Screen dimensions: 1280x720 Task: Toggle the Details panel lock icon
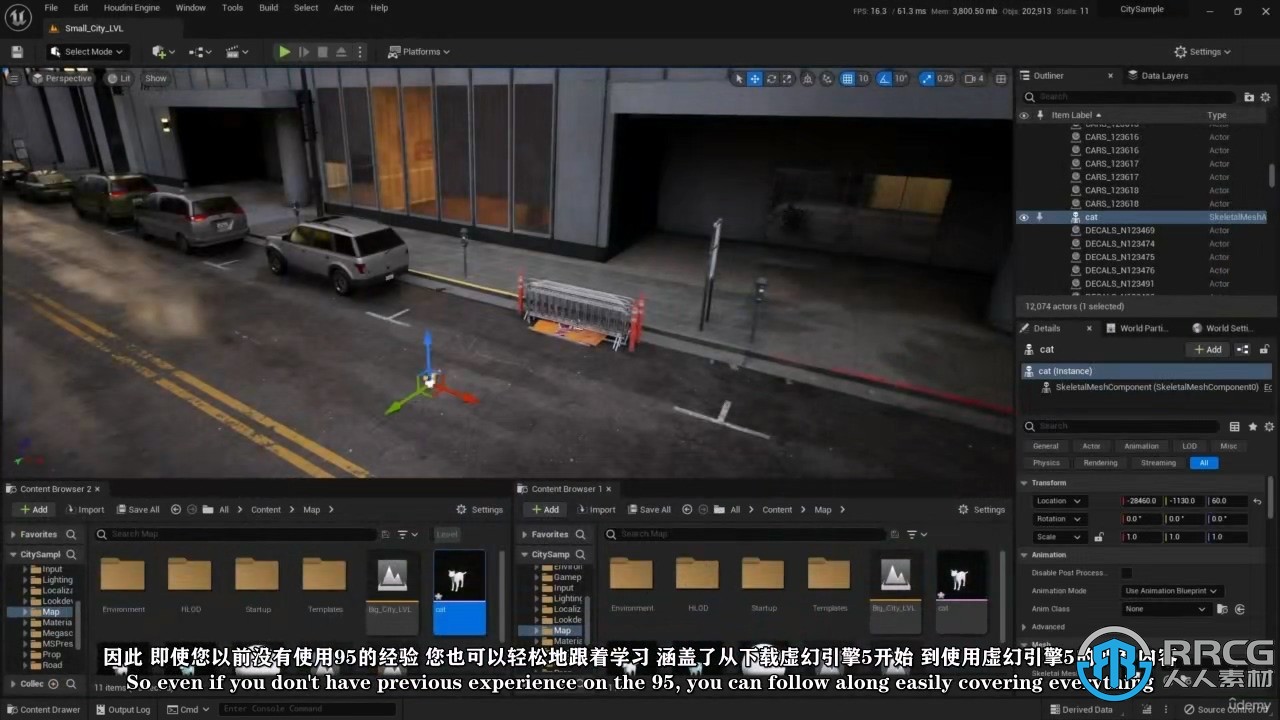click(1264, 350)
